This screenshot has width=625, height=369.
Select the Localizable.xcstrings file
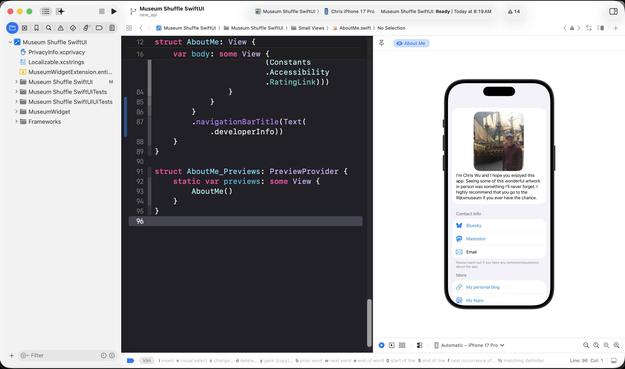pos(56,62)
